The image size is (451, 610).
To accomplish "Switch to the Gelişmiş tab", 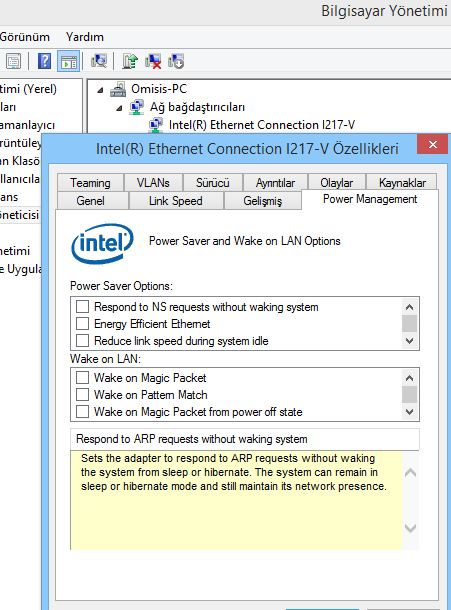I will [x=262, y=201].
